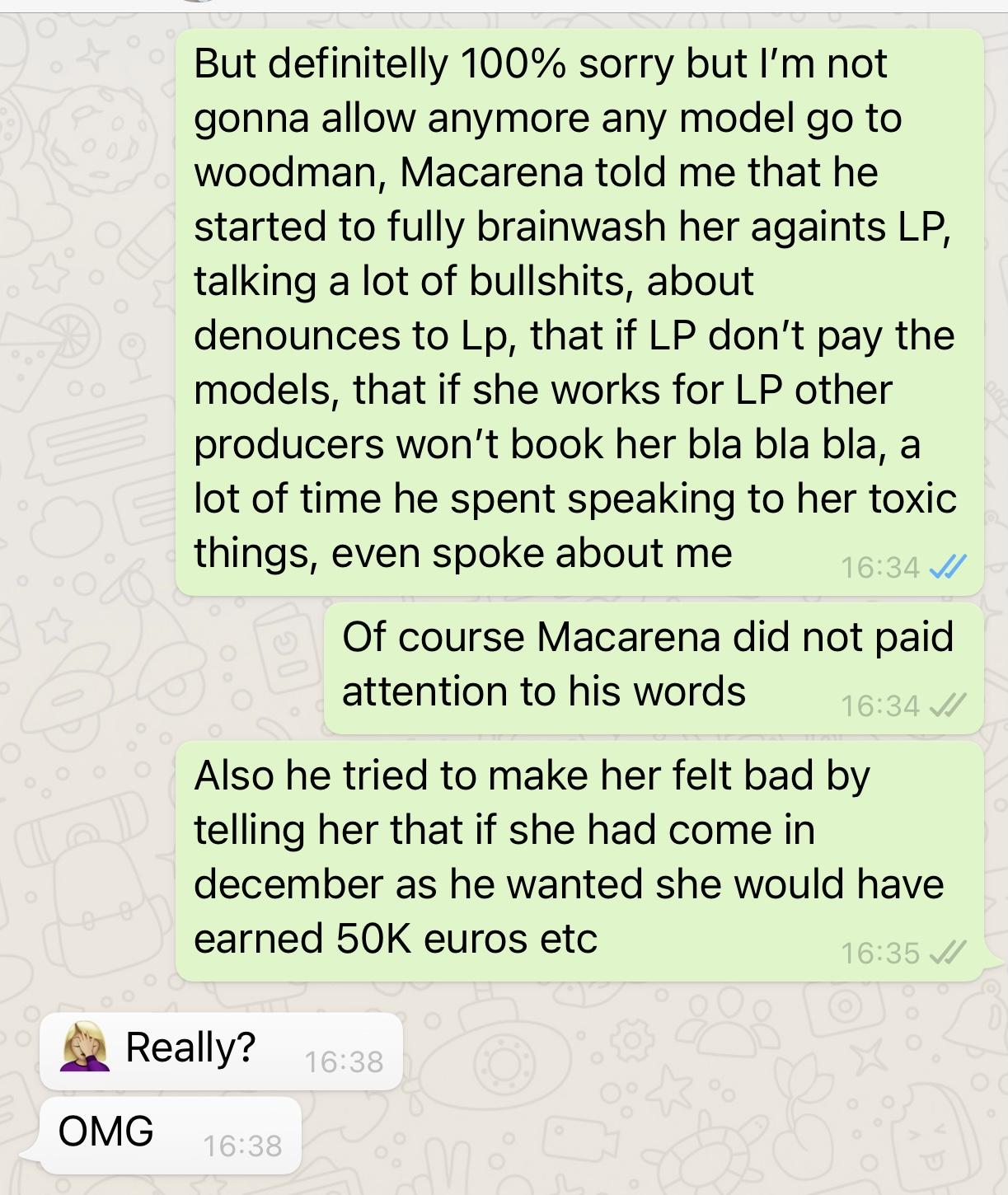1008x1195 pixels.
Task: Click the text 'attention to his words'
Action: pyautogui.click(x=544, y=691)
